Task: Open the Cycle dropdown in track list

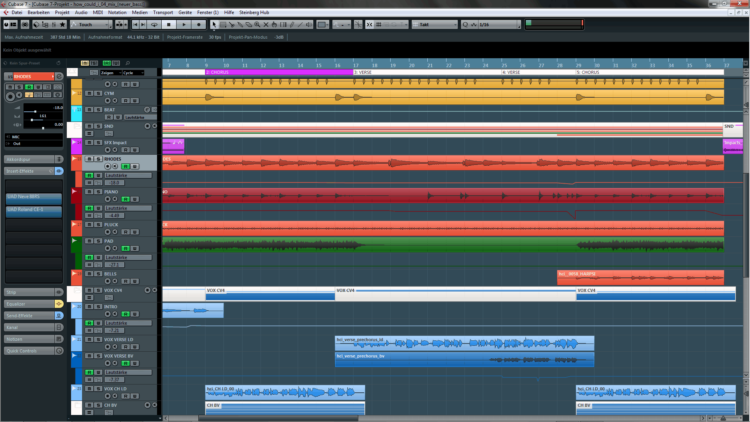Action: tap(132, 73)
